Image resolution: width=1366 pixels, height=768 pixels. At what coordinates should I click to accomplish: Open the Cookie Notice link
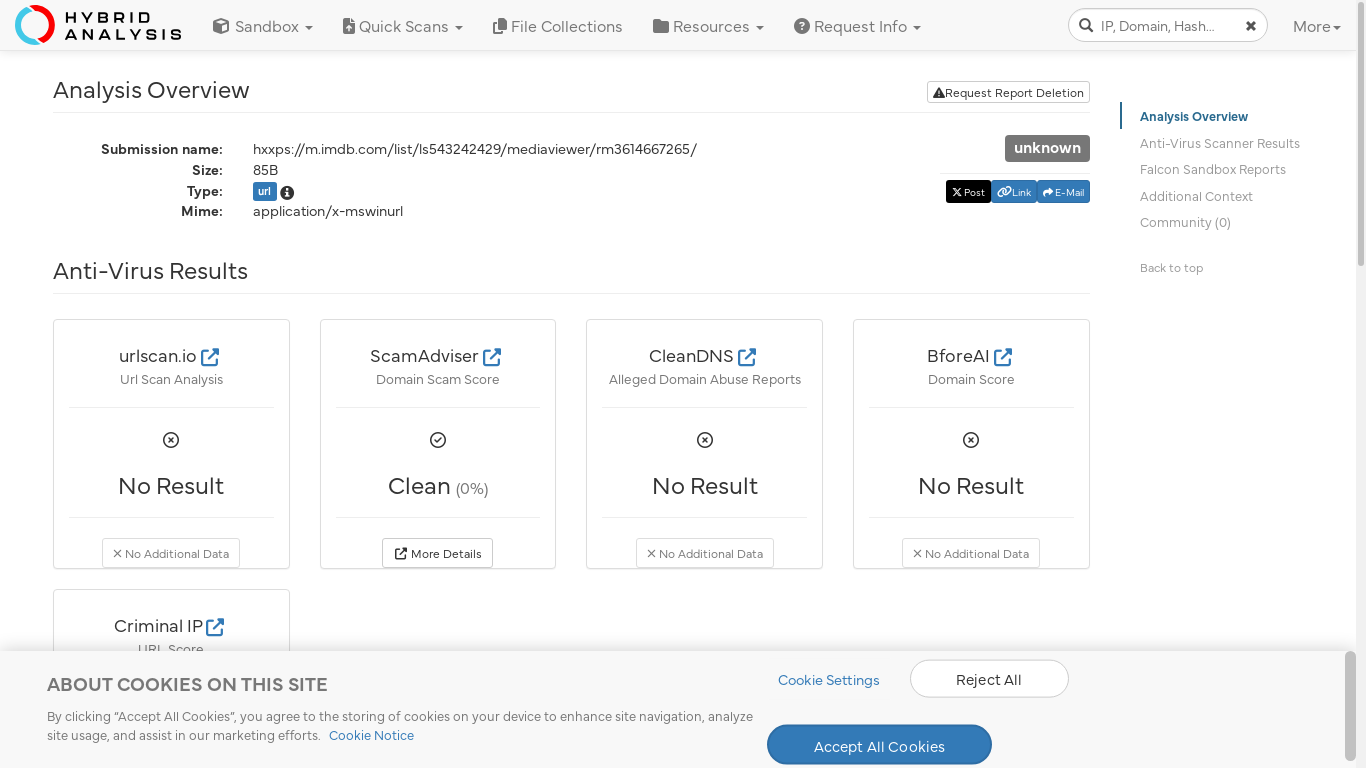(371, 735)
